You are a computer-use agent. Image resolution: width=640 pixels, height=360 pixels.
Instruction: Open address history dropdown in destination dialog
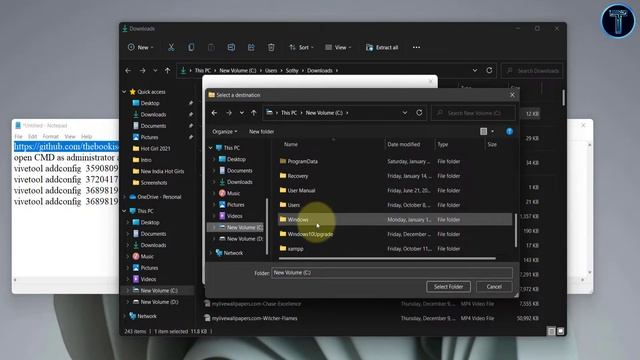(x=404, y=113)
